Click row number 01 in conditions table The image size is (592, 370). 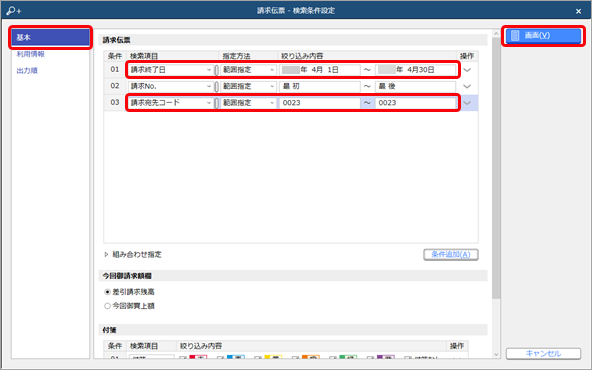click(115, 69)
